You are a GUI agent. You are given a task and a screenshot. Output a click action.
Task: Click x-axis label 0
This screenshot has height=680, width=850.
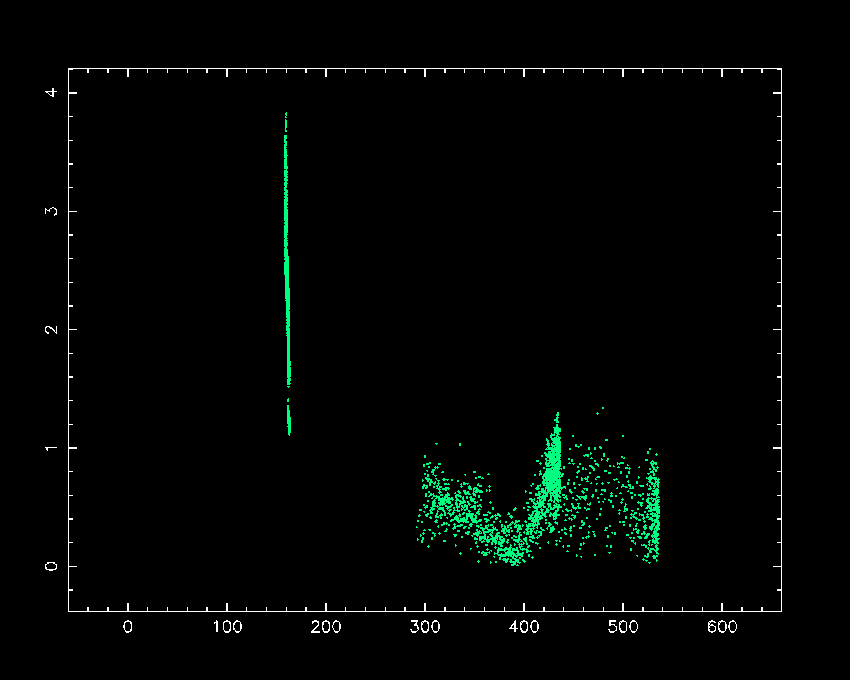click(x=128, y=627)
